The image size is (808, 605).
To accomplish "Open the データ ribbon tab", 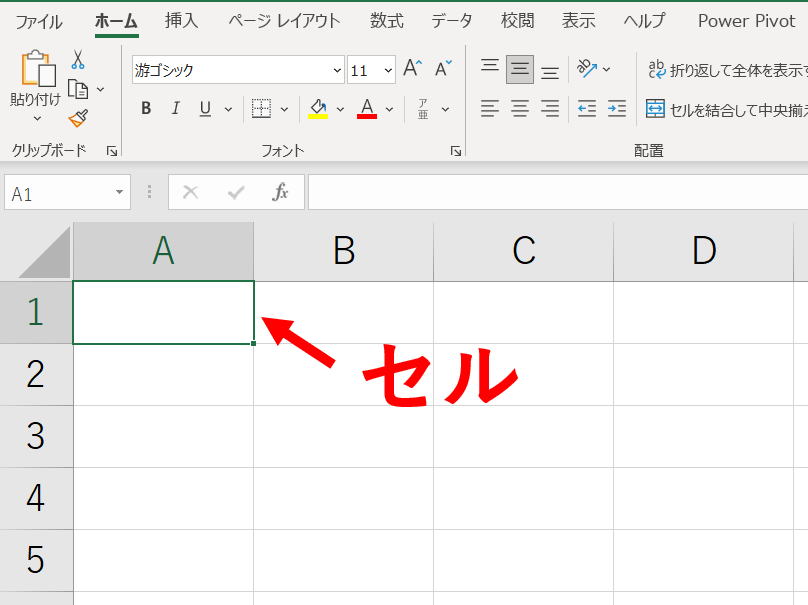I will (x=451, y=20).
